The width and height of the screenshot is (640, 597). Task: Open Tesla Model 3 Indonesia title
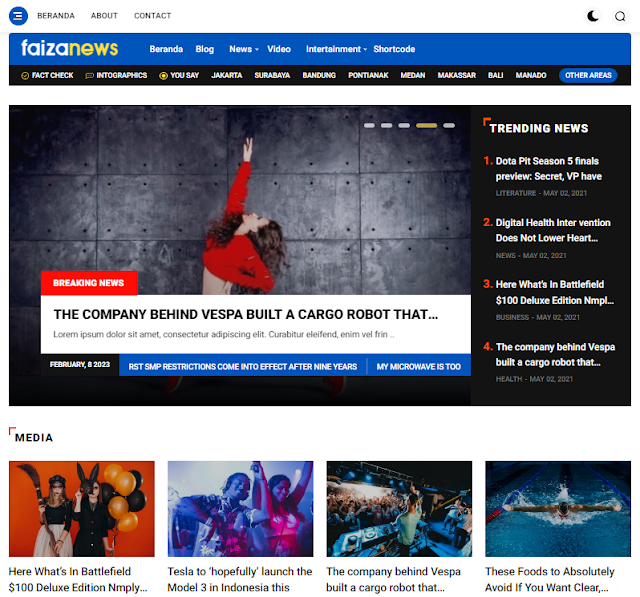coord(240,579)
